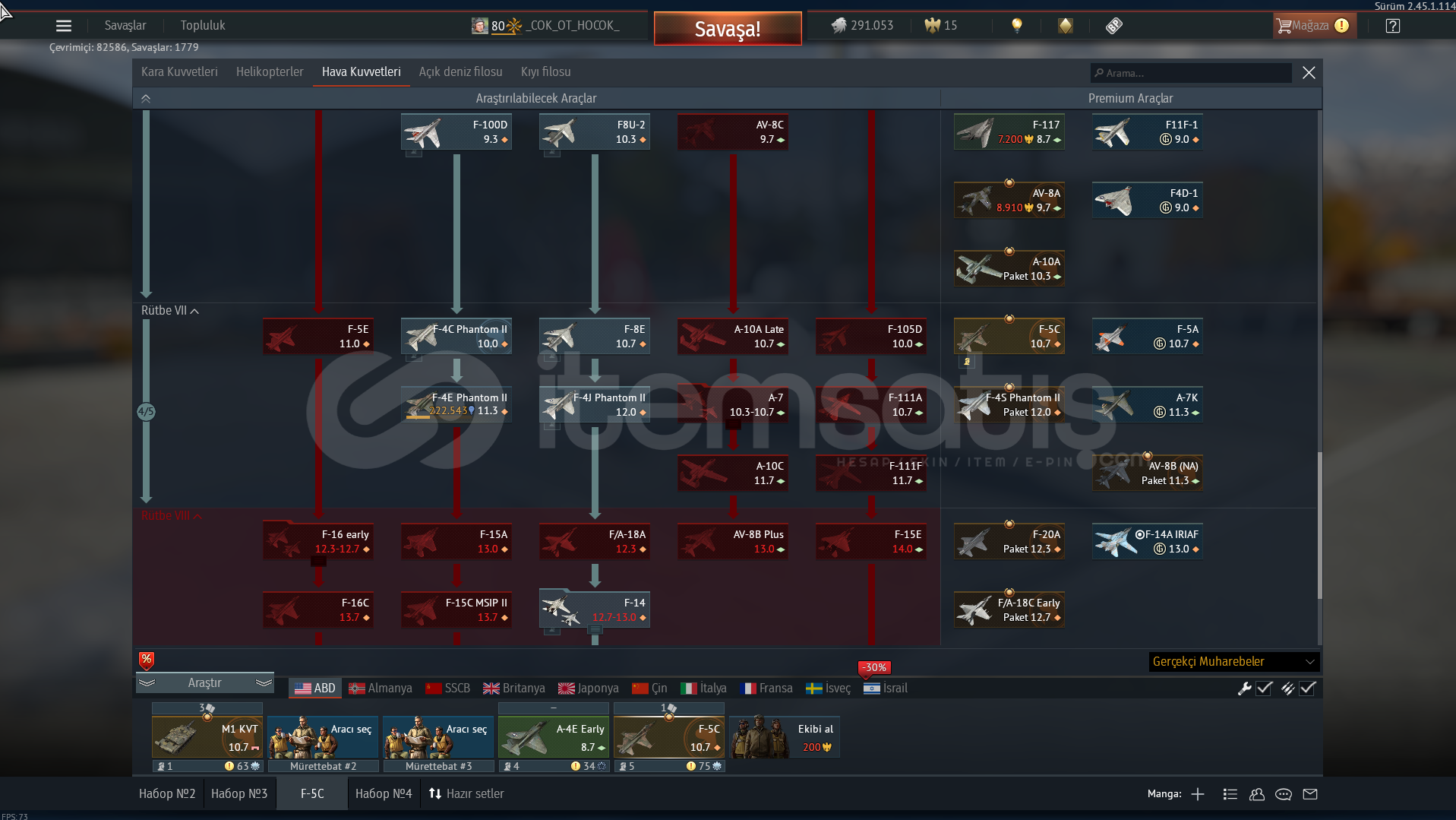Viewport: 1456px width, 820px height.
Task: Click the ammo auto-refill icon
Action: pyautogui.click(x=1287, y=689)
